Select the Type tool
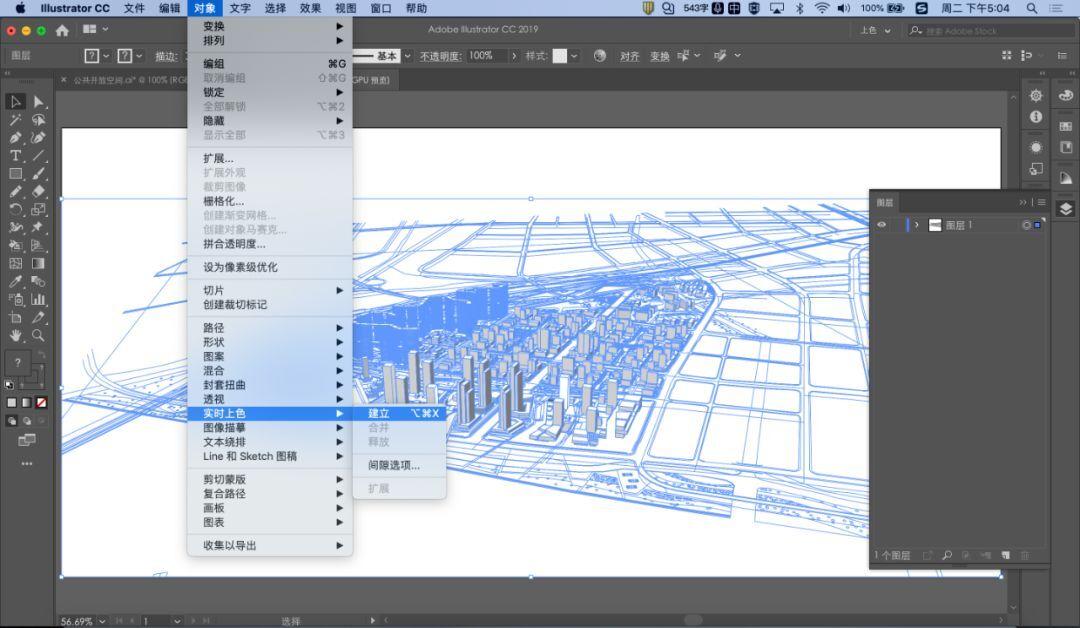 pyautogui.click(x=16, y=156)
